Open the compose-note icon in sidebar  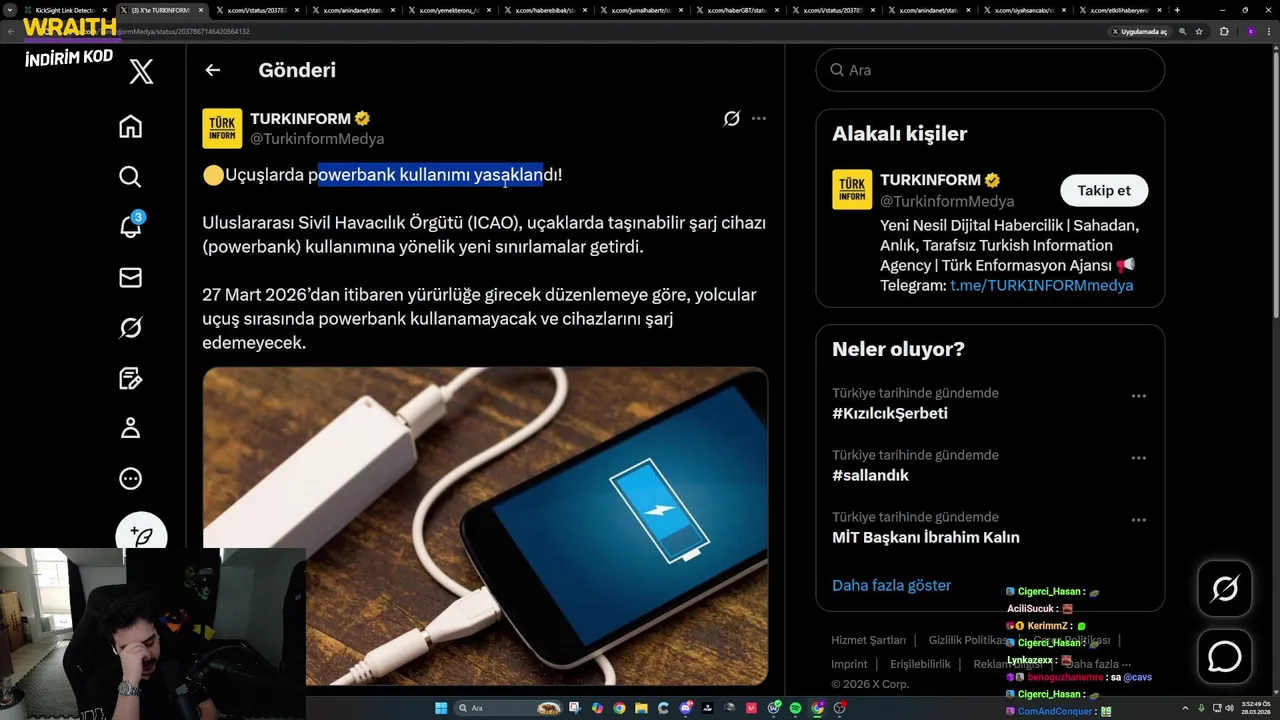click(130, 378)
